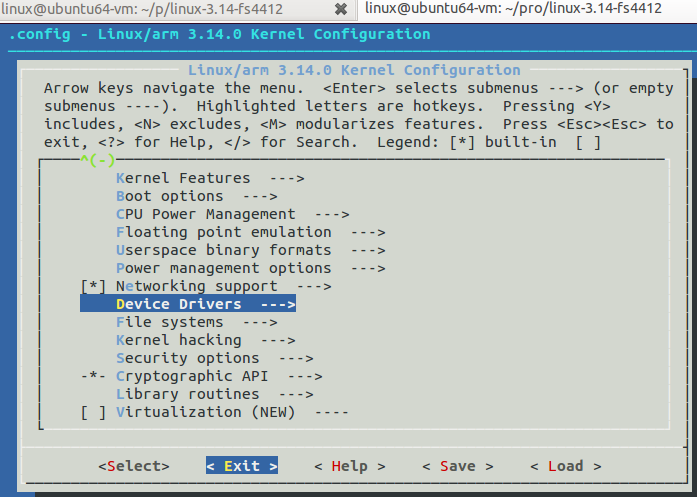
Task: Click the ---> arrow after Security options
Action: [296, 359]
